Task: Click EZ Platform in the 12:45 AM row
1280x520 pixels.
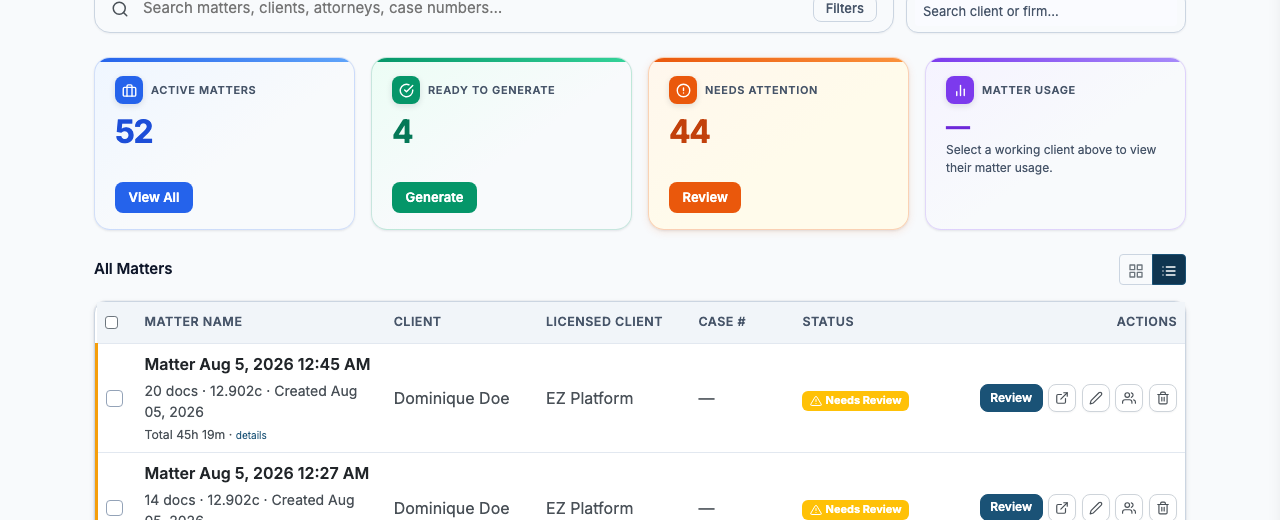Action: click(x=589, y=398)
